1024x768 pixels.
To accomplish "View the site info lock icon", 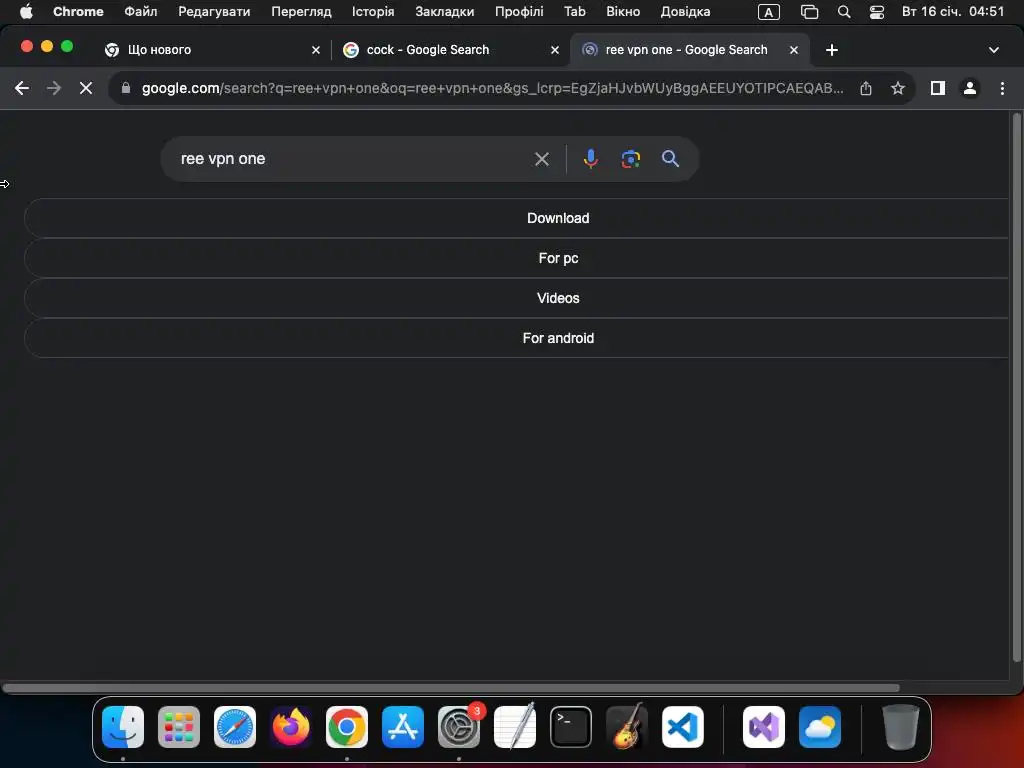I will tap(126, 88).
